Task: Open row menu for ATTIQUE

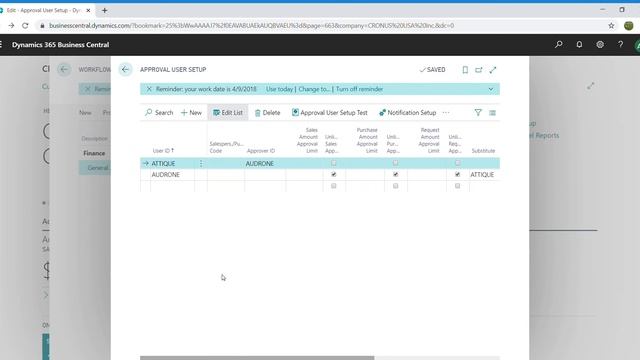Action: pyautogui.click(x=201, y=163)
